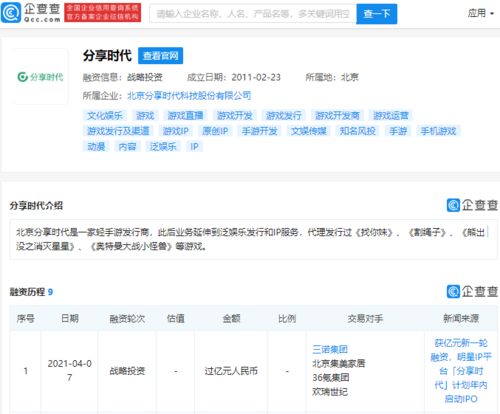
Task: Select the 游戏运营 tag
Action: [391, 116]
